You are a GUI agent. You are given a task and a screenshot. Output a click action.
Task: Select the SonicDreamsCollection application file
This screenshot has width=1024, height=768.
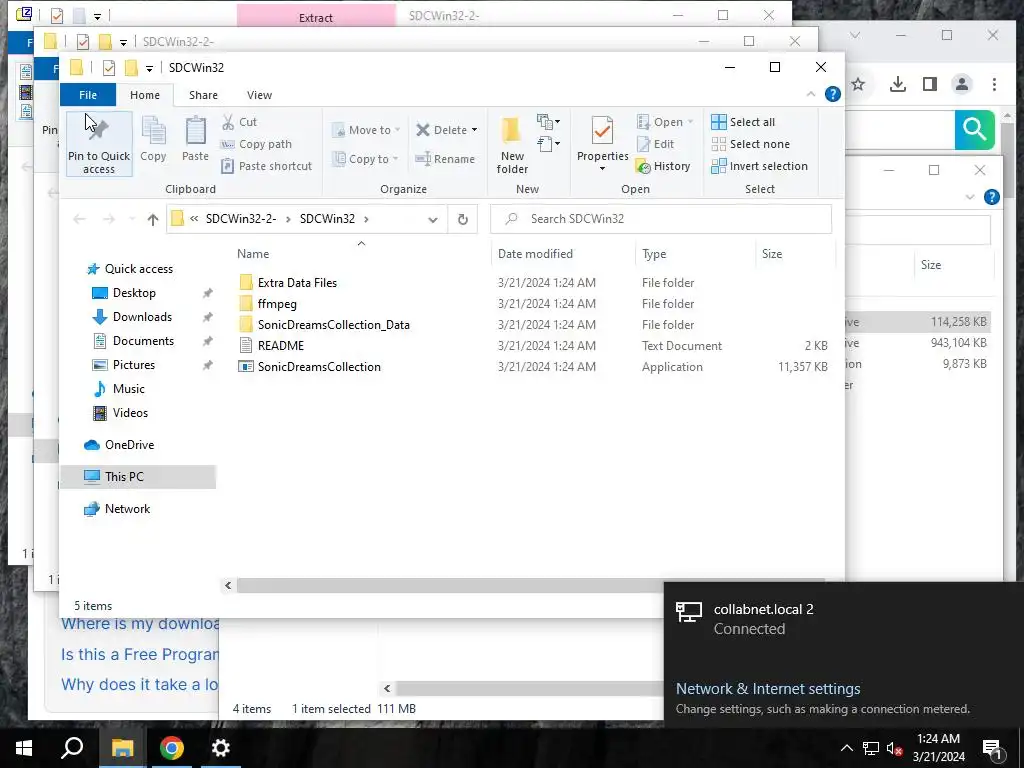click(319, 366)
